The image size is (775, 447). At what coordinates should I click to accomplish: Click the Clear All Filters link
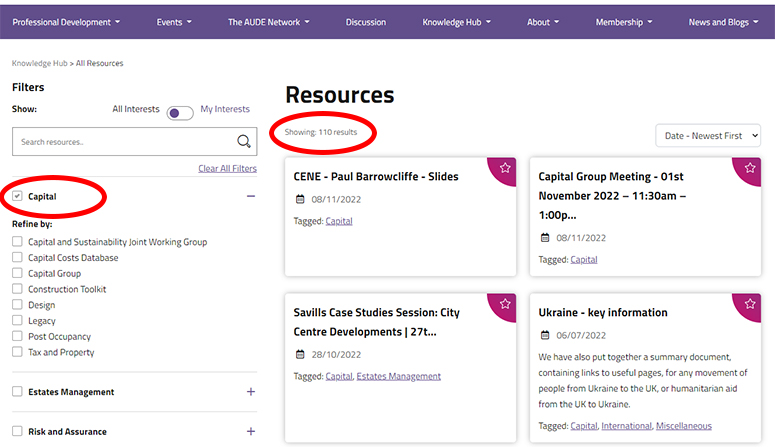point(227,169)
